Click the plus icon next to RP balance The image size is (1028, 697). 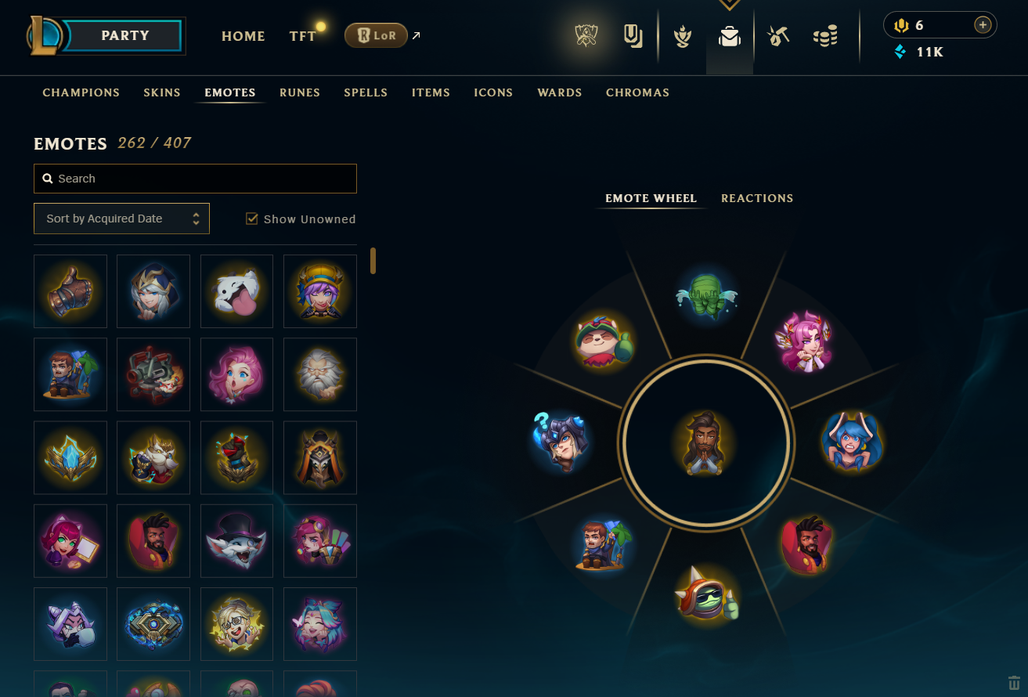[x=982, y=25]
